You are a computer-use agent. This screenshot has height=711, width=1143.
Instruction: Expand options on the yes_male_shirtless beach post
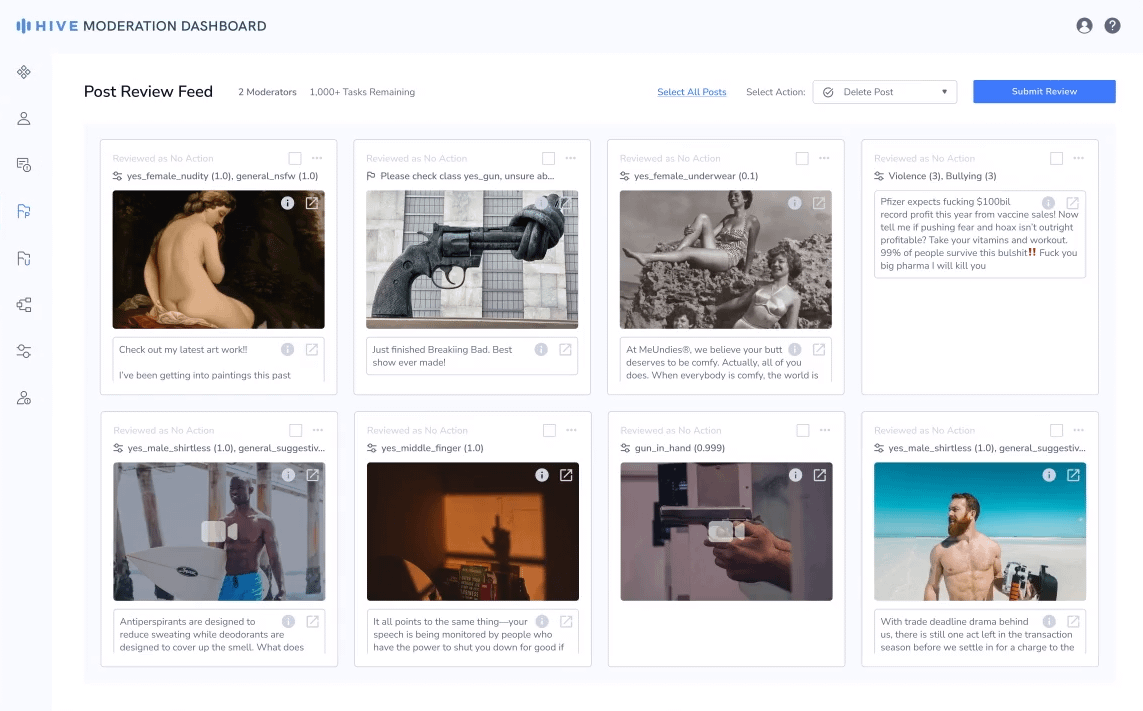[x=1078, y=430]
